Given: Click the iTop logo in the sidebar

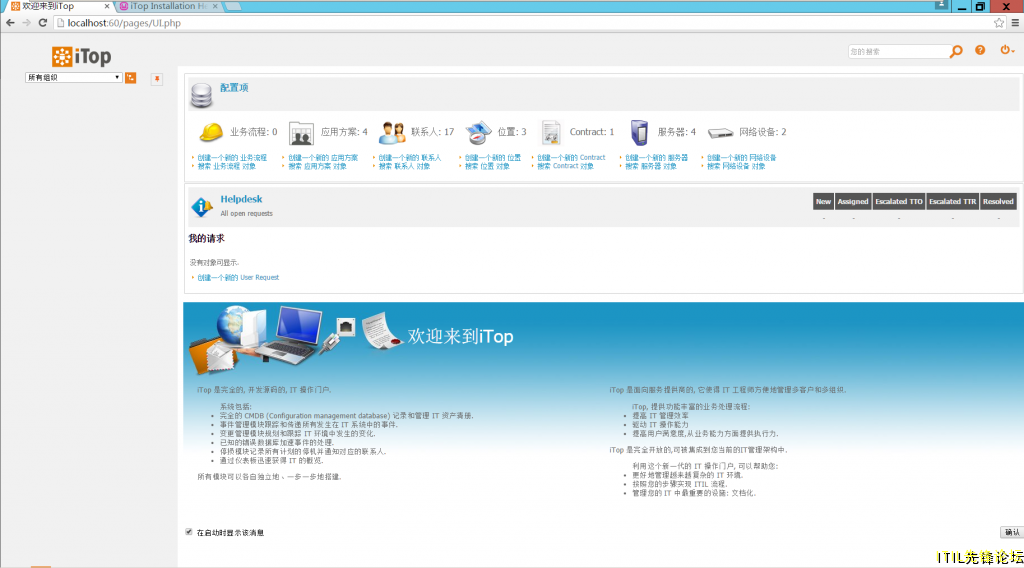Looking at the screenshot, I should 82,57.
